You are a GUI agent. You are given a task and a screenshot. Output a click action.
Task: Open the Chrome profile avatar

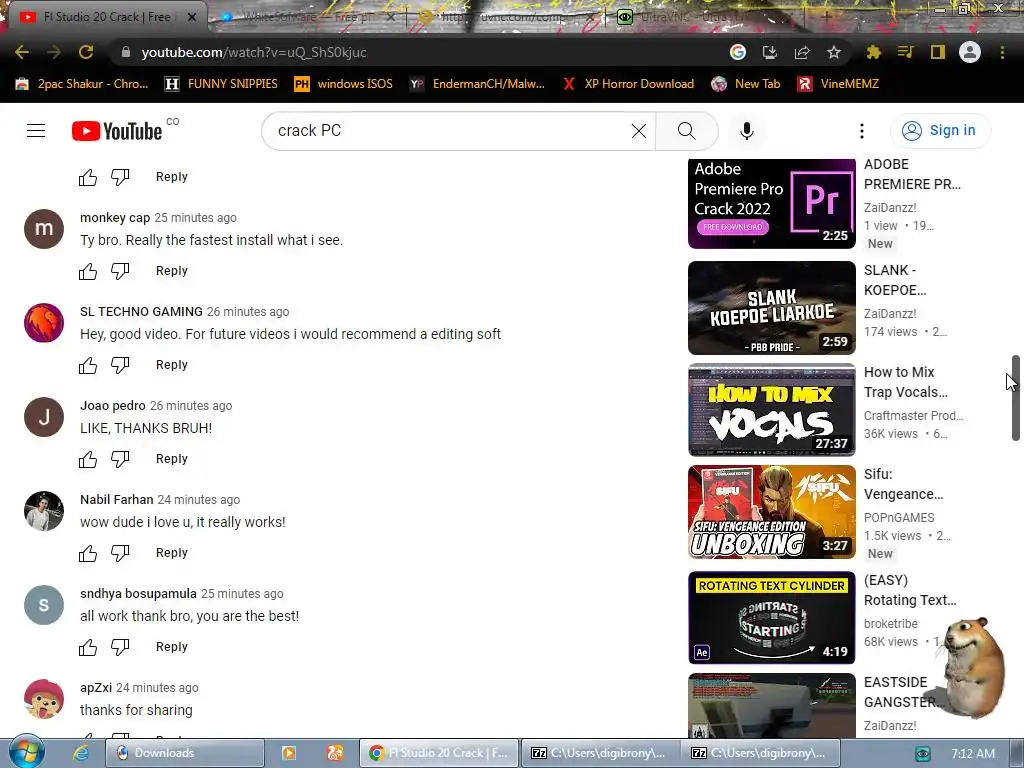click(970, 52)
